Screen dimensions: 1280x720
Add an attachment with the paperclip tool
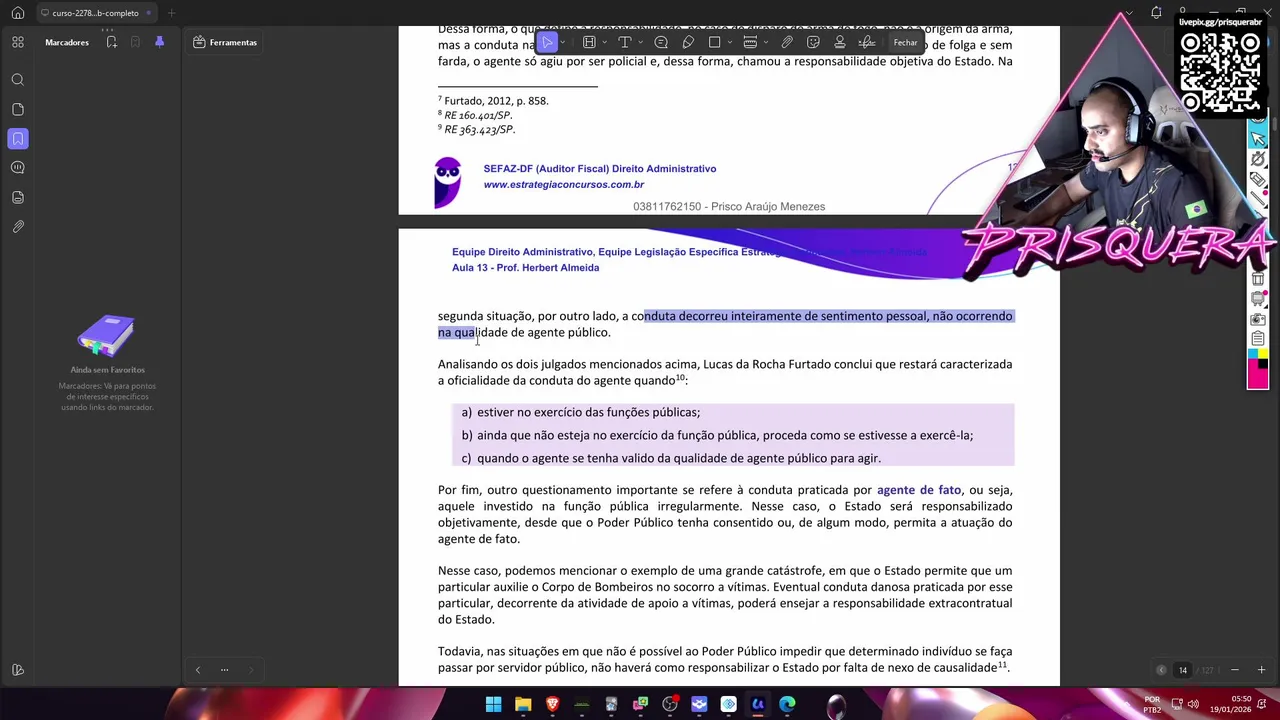click(787, 42)
